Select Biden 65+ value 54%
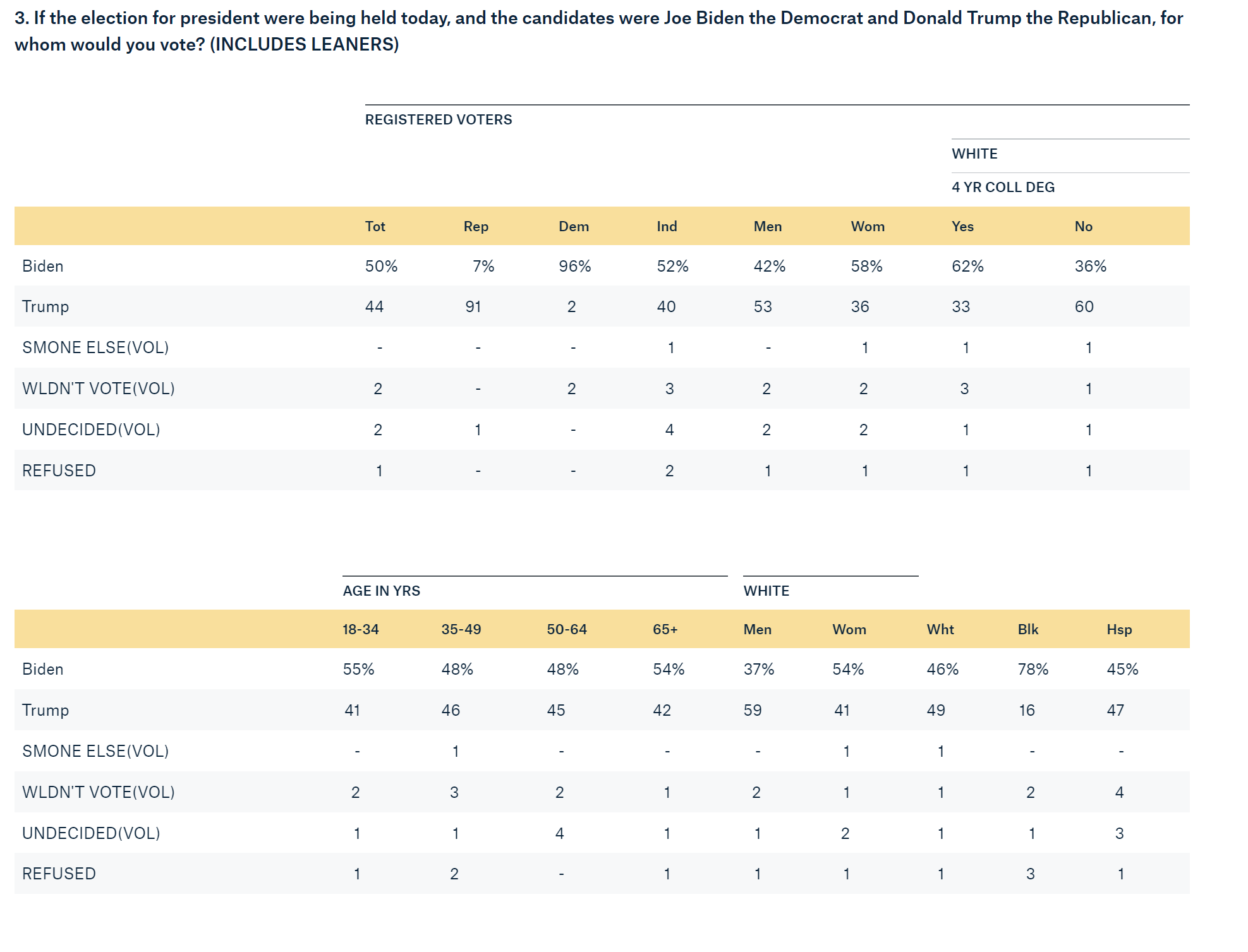The image size is (1248, 952). (669, 669)
